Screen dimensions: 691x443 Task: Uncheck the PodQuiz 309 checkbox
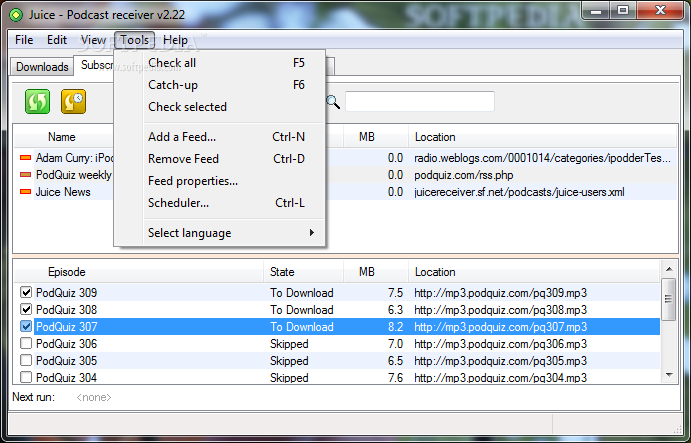(26, 292)
